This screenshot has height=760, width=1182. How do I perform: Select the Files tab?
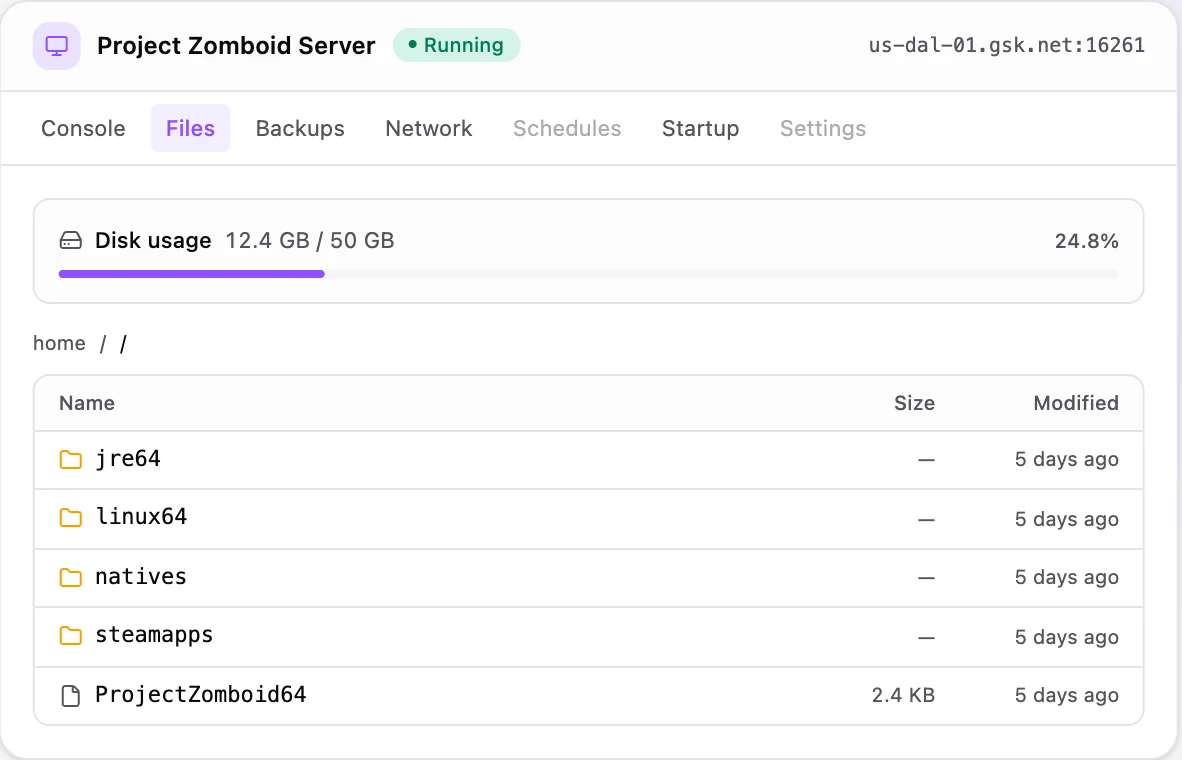point(191,128)
